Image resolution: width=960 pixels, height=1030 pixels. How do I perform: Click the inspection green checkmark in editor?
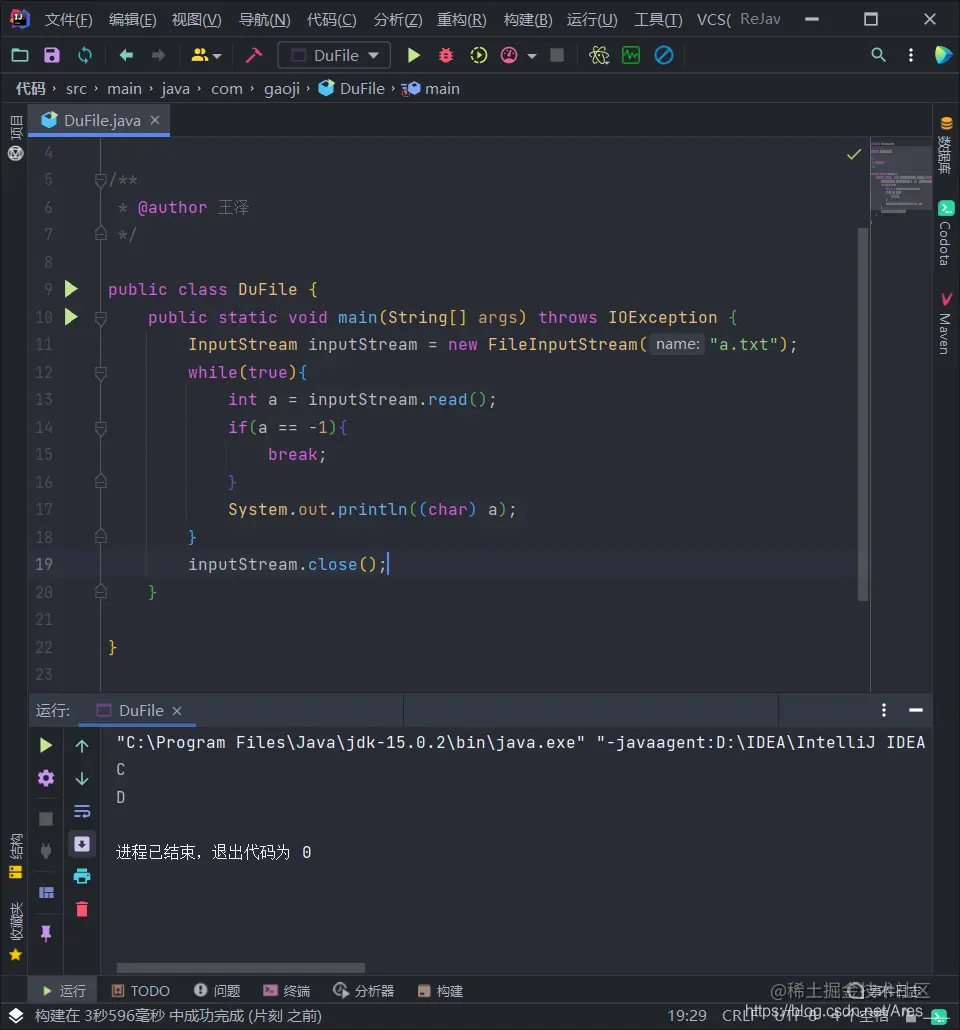point(854,154)
